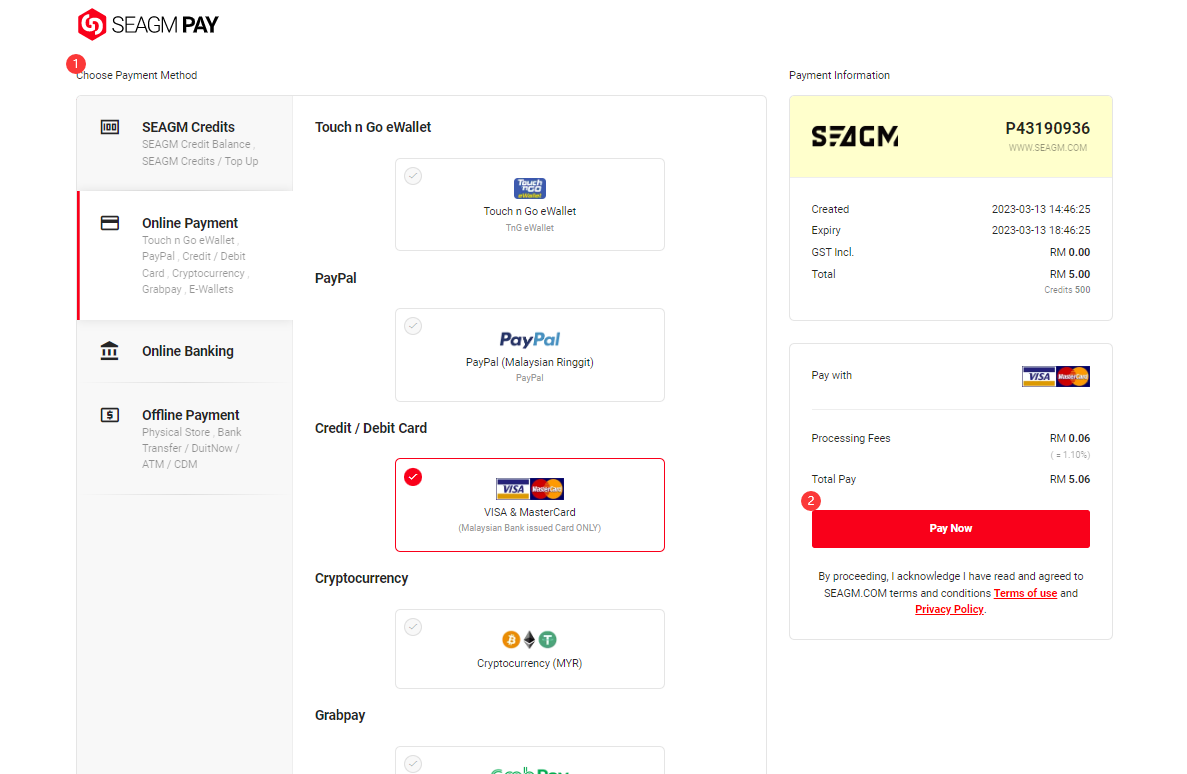The height and width of the screenshot is (774, 1187).
Task: Select the Grabpay option radio check
Action: tap(413, 763)
